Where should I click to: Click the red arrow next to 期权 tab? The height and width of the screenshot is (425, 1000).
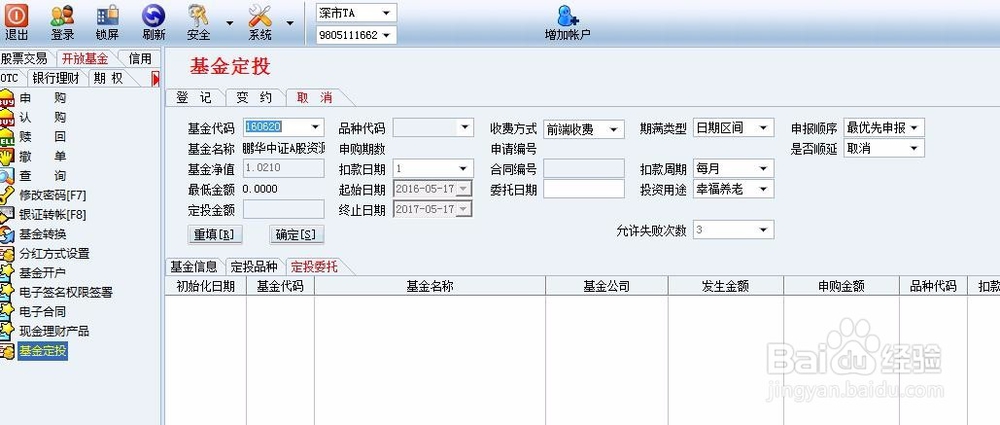[x=155, y=78]
